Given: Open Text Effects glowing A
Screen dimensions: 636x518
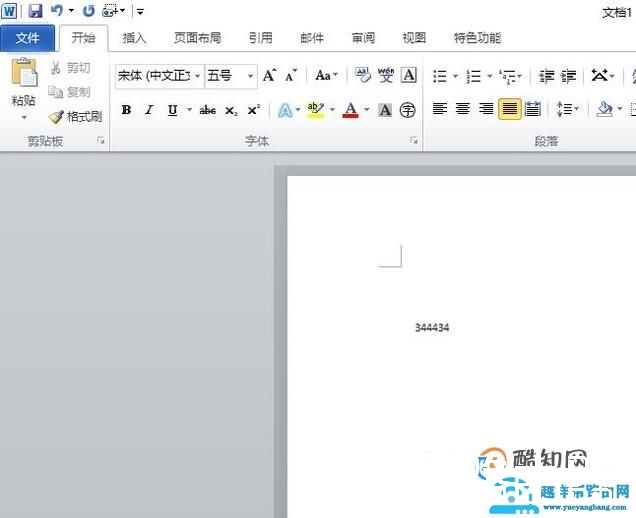Looking at the screenshot, I should [x=285, y=110].
